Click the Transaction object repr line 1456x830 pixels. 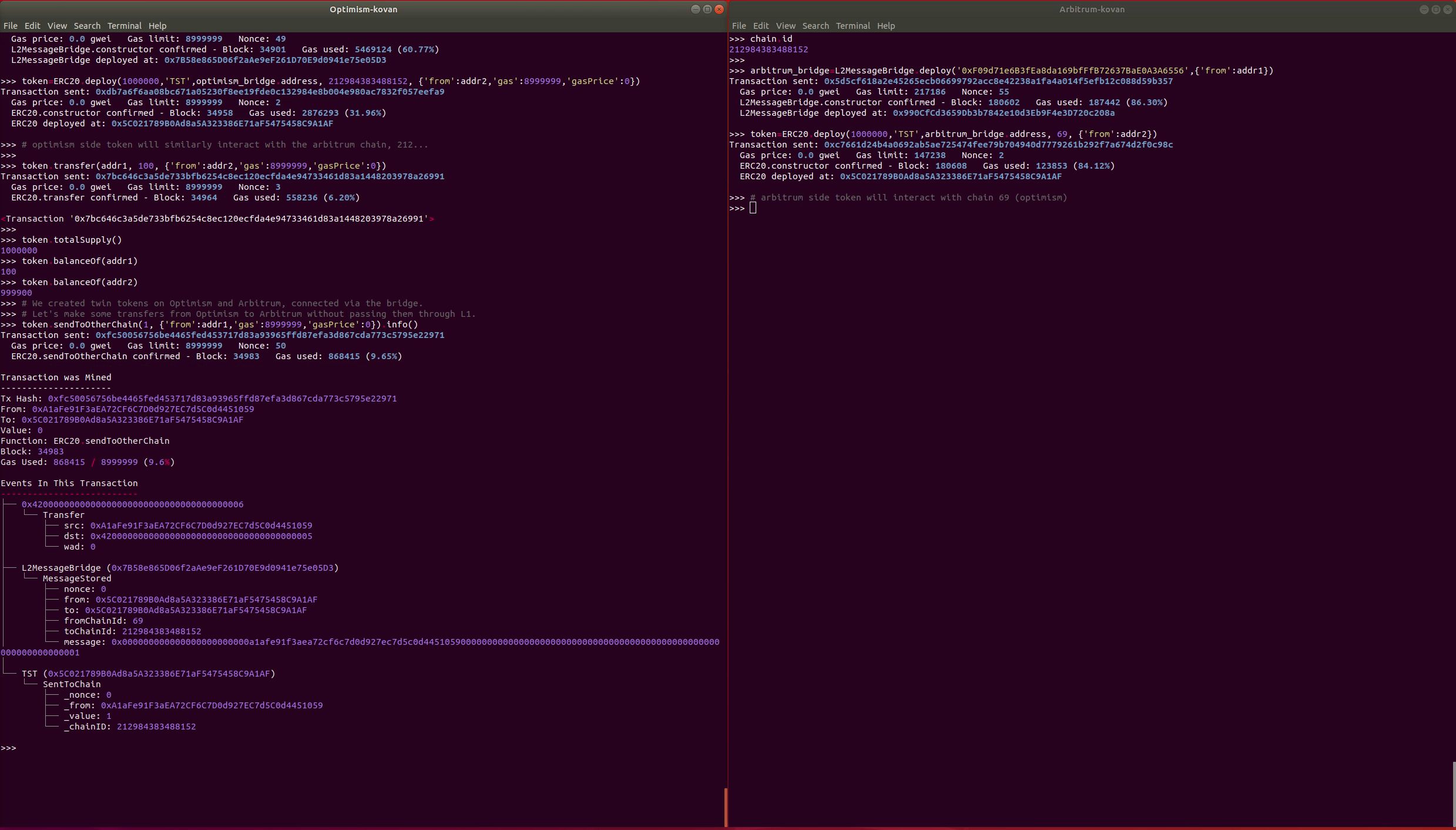click(x=217, y=219)
